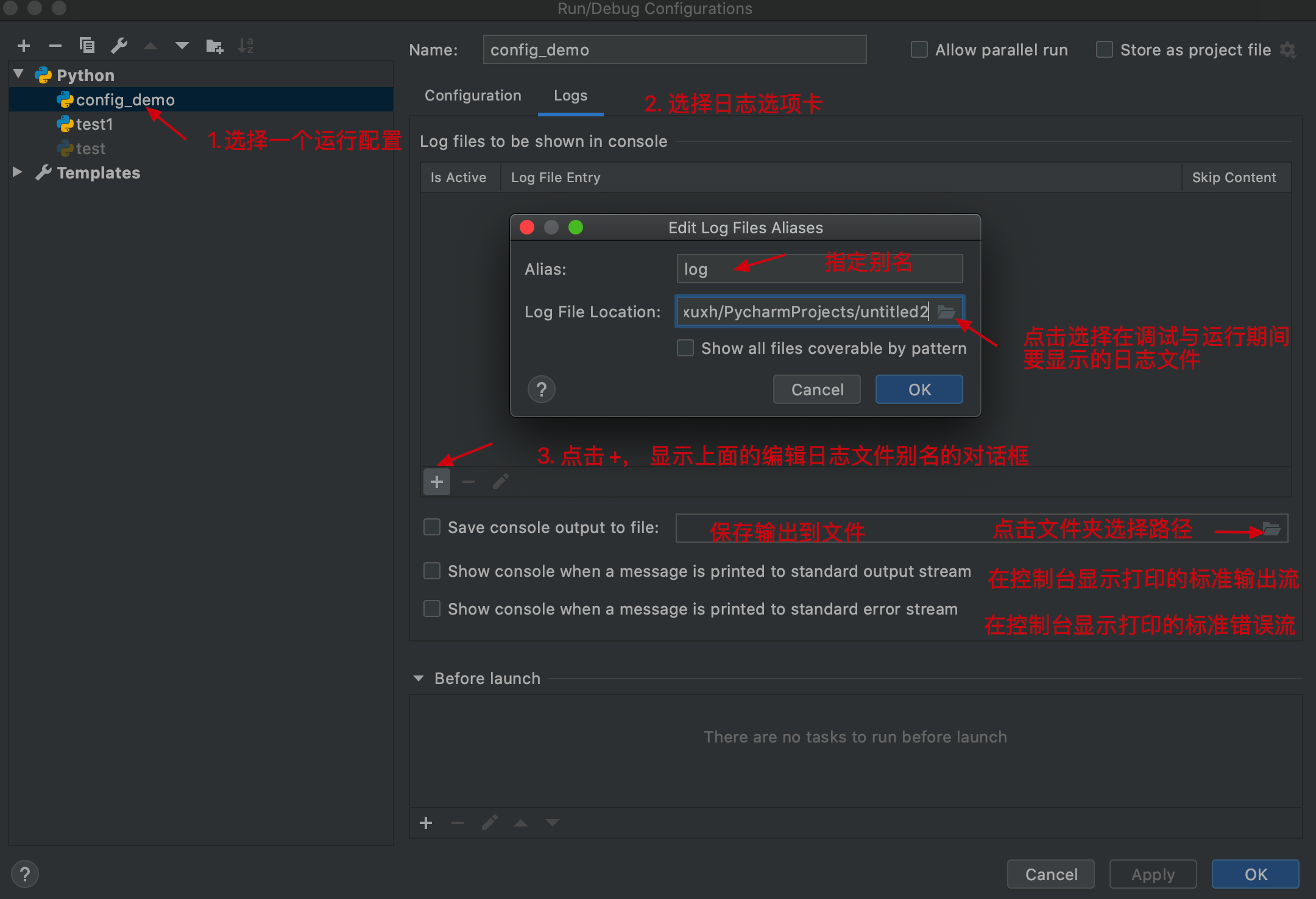Screen dimensions: 1316x899
Task: Enable Store as project file
Action: (1105, 49)
